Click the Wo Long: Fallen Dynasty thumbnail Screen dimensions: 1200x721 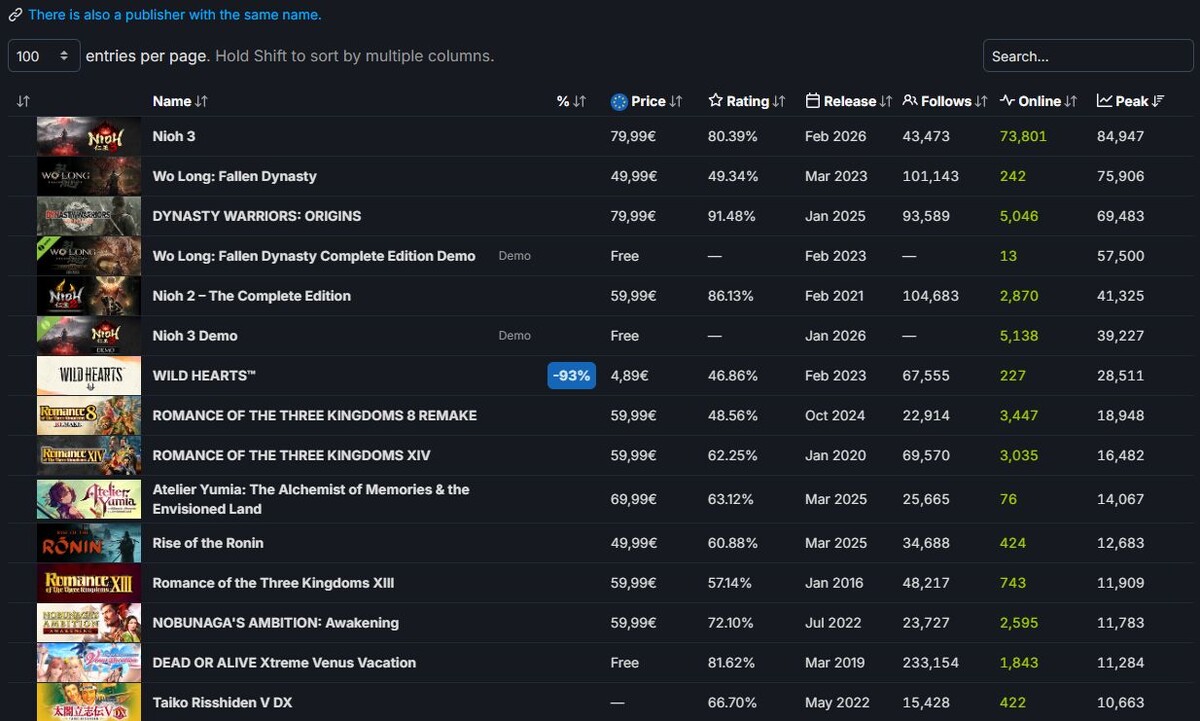[88, 176]
